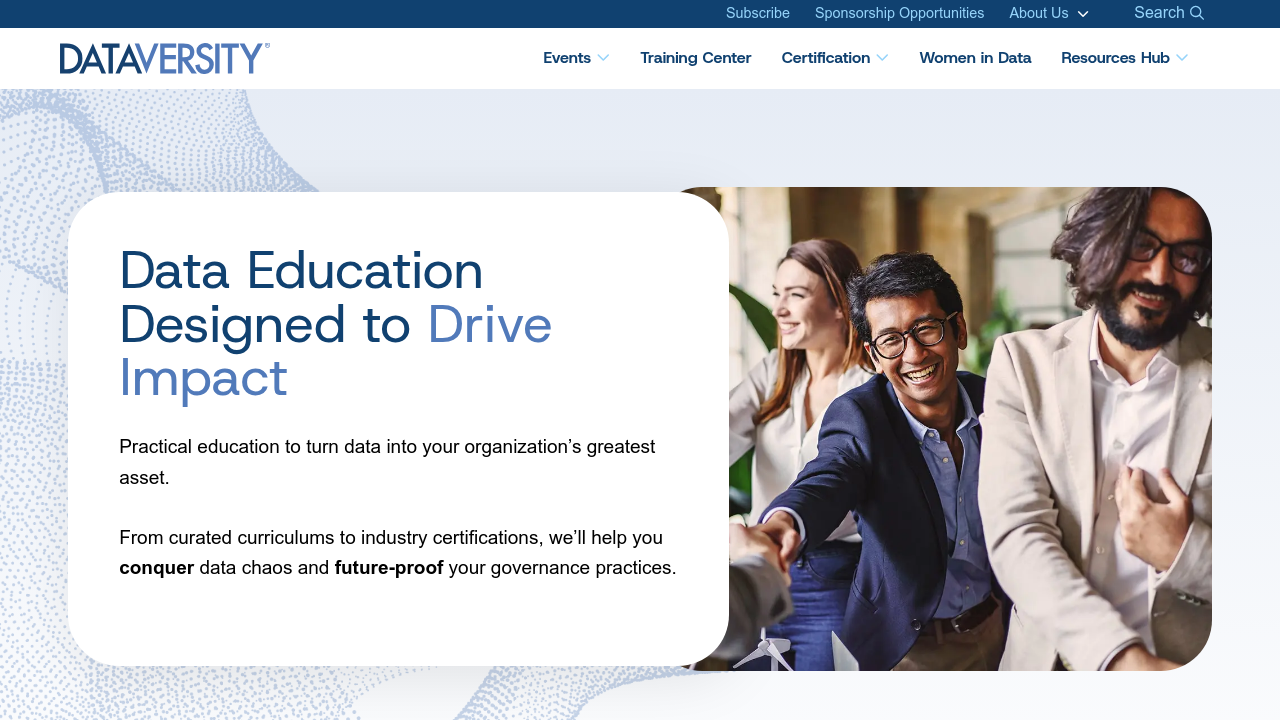
Task: Open Sponsorship Opportunities
Action: pos(899,13)
